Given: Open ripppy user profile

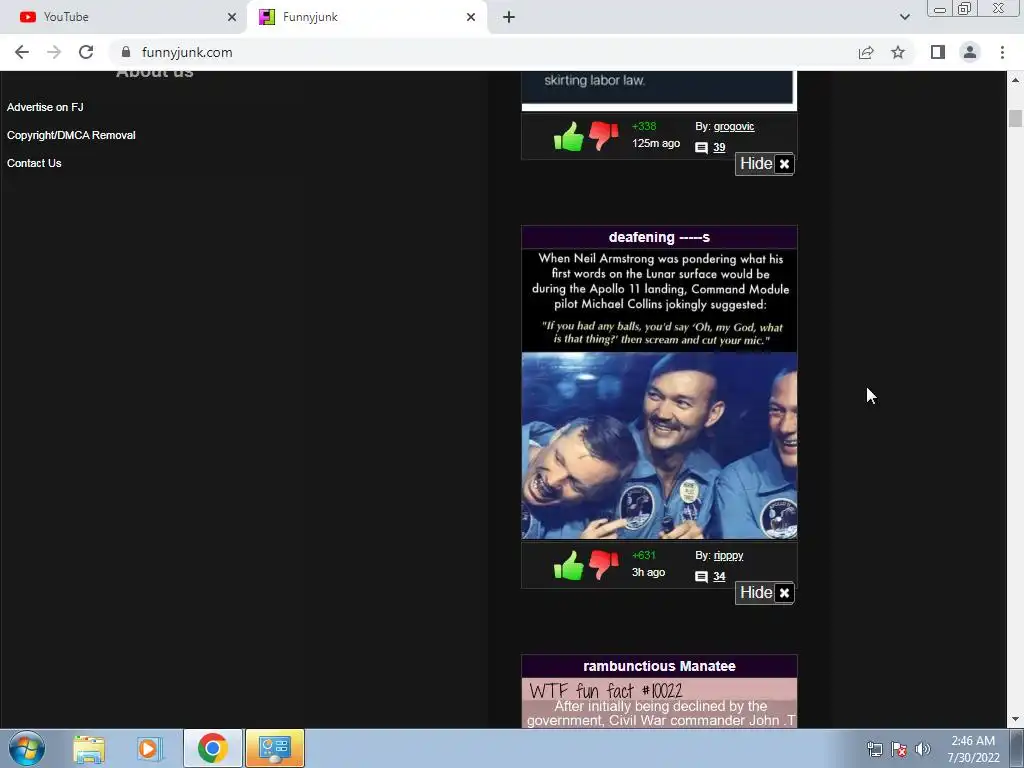Looking at the screenshot, I should coord(728,556).
